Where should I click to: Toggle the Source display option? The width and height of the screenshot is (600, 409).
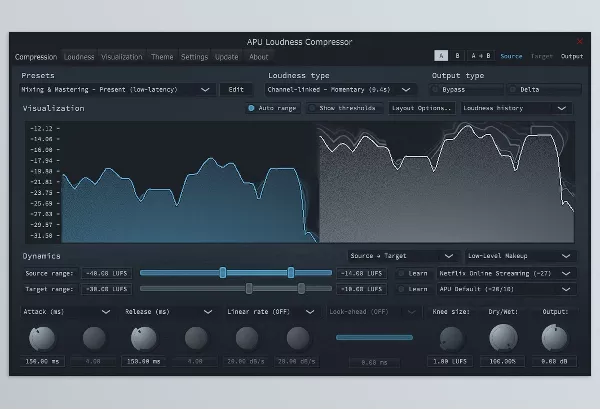(511, 56)
